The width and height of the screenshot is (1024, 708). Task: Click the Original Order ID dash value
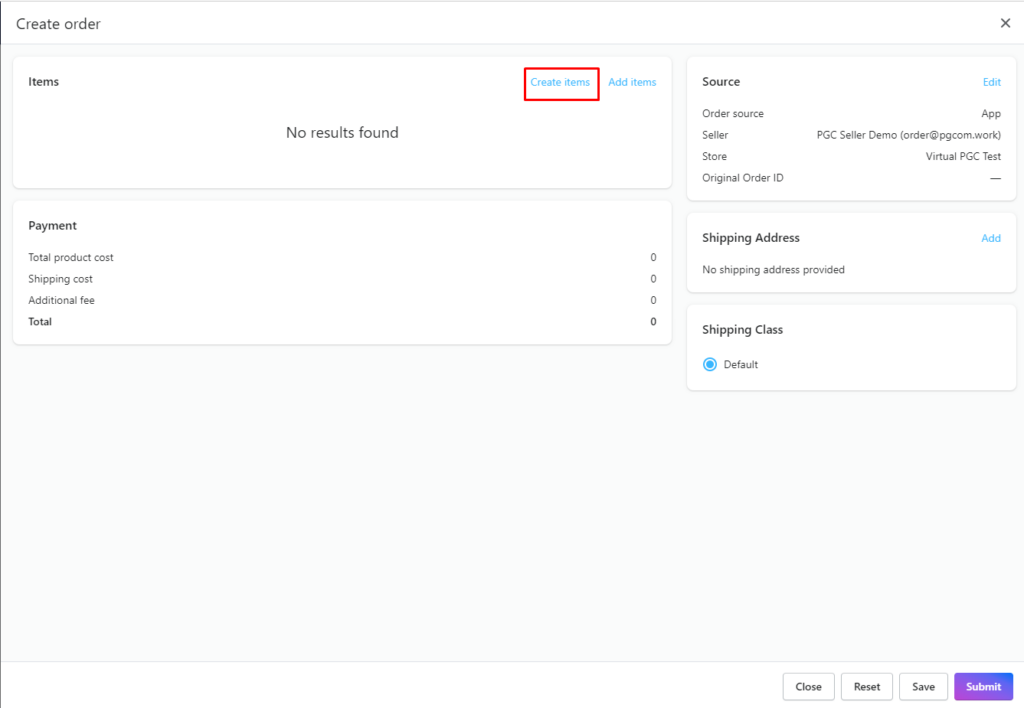coord(995,177)
